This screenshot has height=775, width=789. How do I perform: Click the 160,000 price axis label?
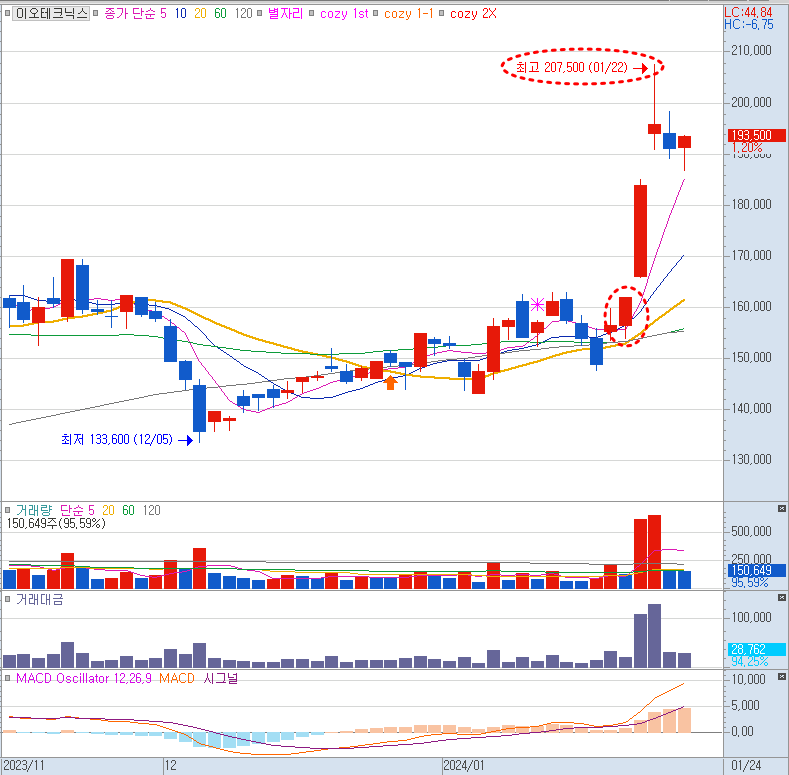[x=751, y=306]
